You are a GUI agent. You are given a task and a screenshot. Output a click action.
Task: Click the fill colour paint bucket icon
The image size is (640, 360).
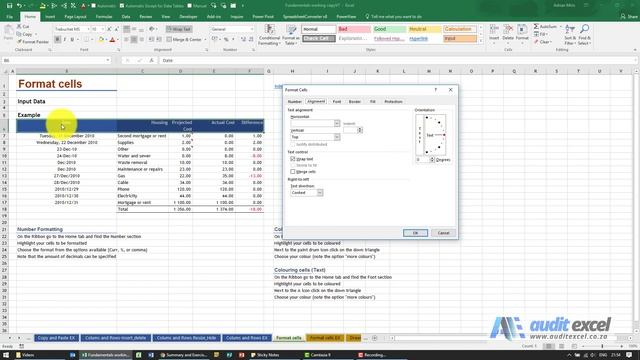(101, 40)
